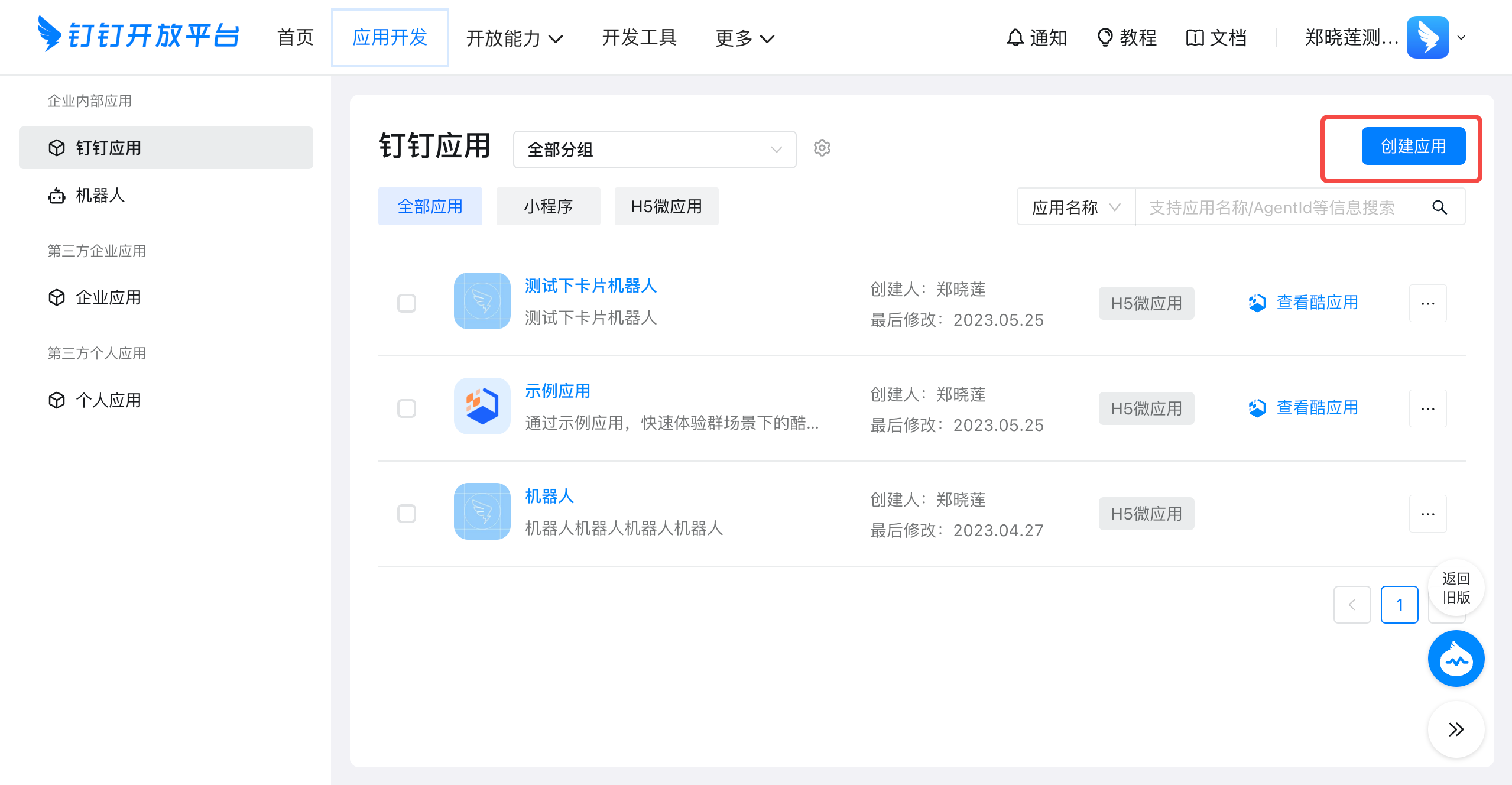Select the 应用开发 navigation tab
The image size is (1512, 785).
[390, 37]
